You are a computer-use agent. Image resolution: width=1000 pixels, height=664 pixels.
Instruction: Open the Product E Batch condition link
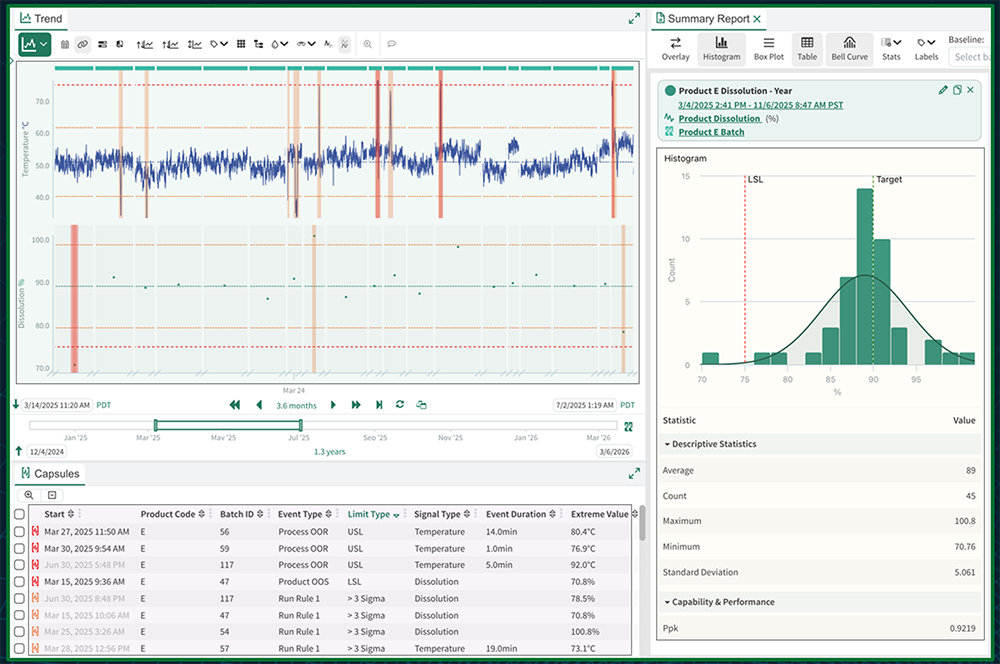tap(711, 132)
